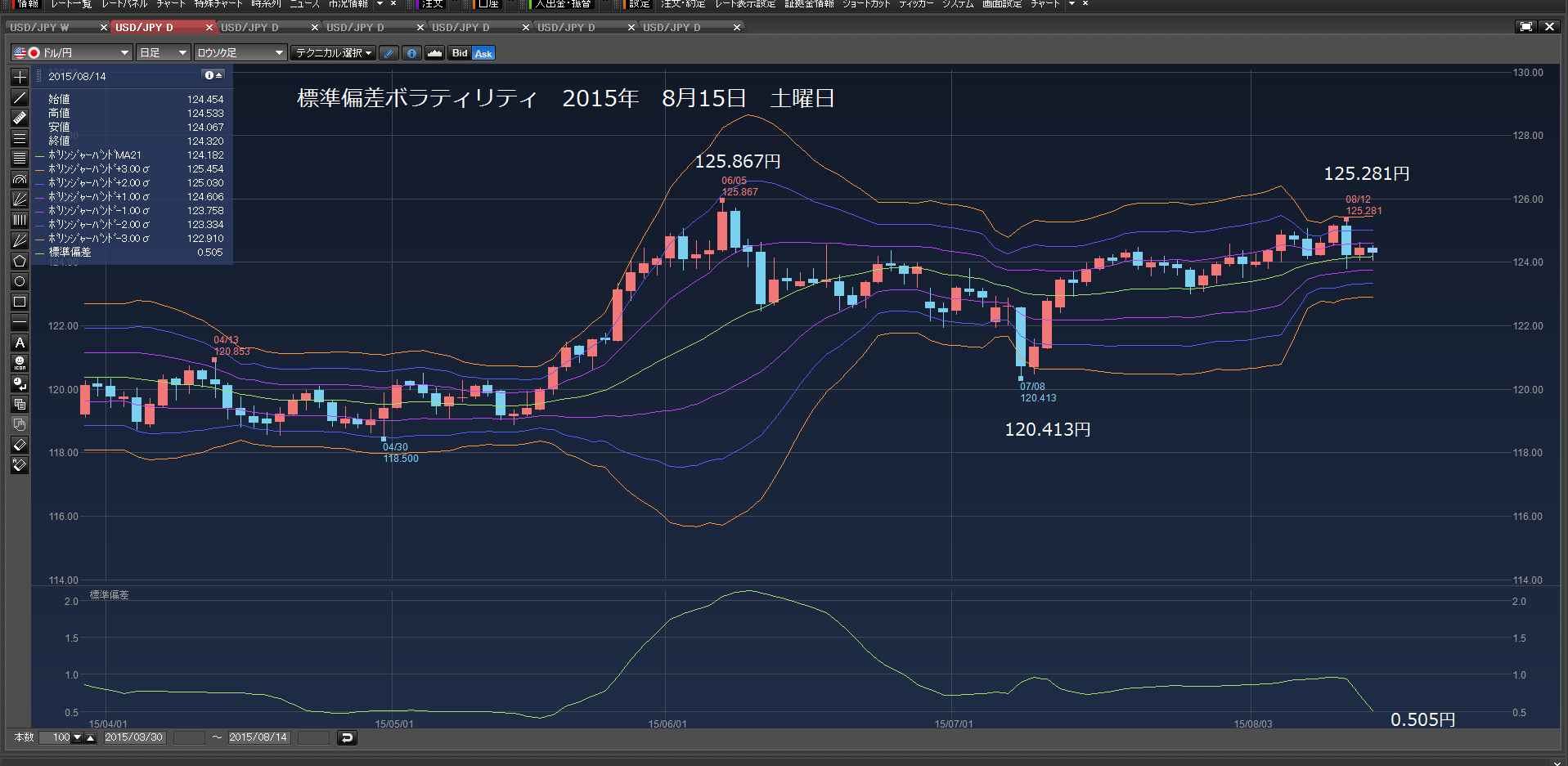Select the Fibonacci arc tool

(x=20, y=179)
